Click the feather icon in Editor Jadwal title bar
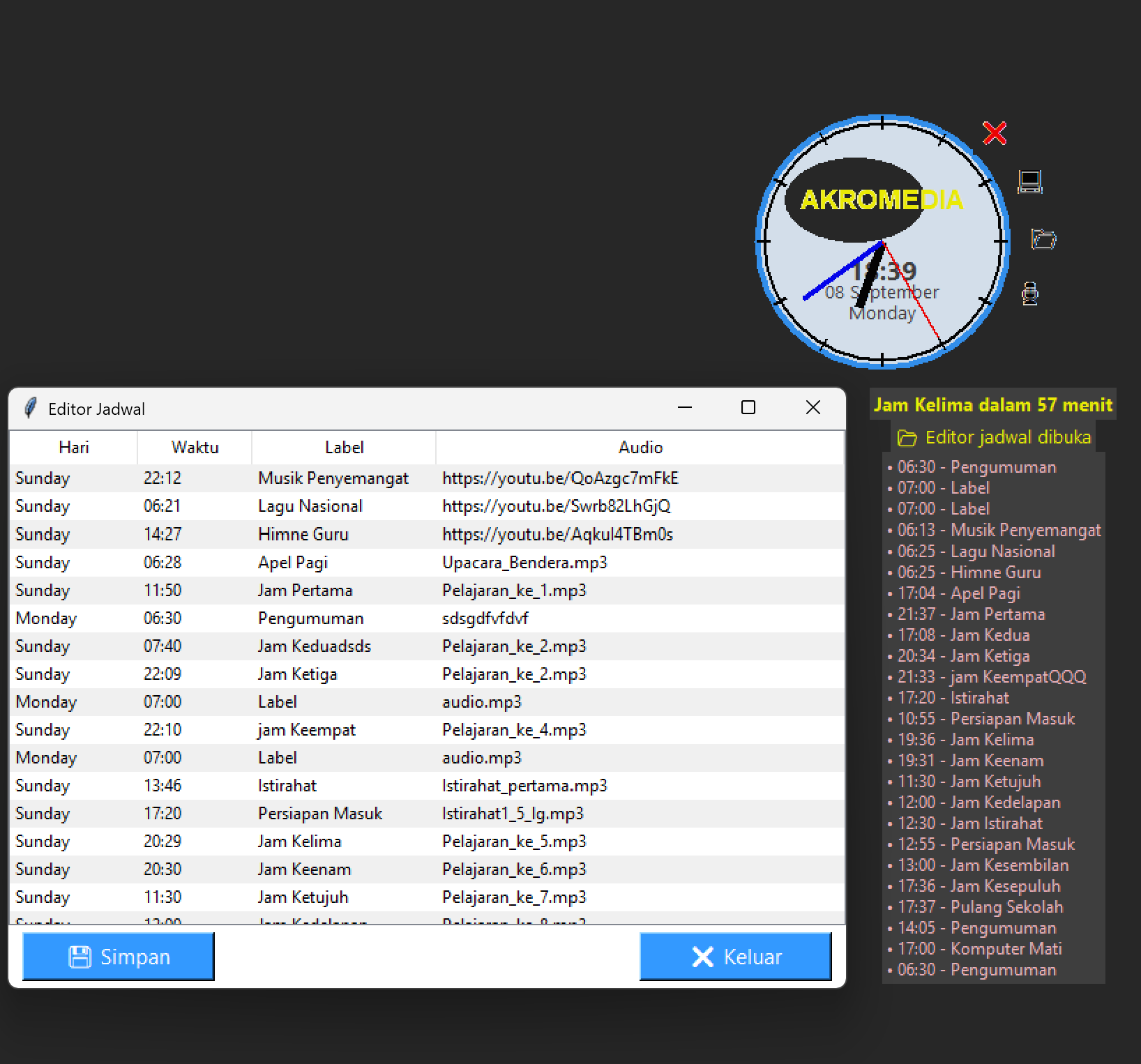 (x=30, y=409)
